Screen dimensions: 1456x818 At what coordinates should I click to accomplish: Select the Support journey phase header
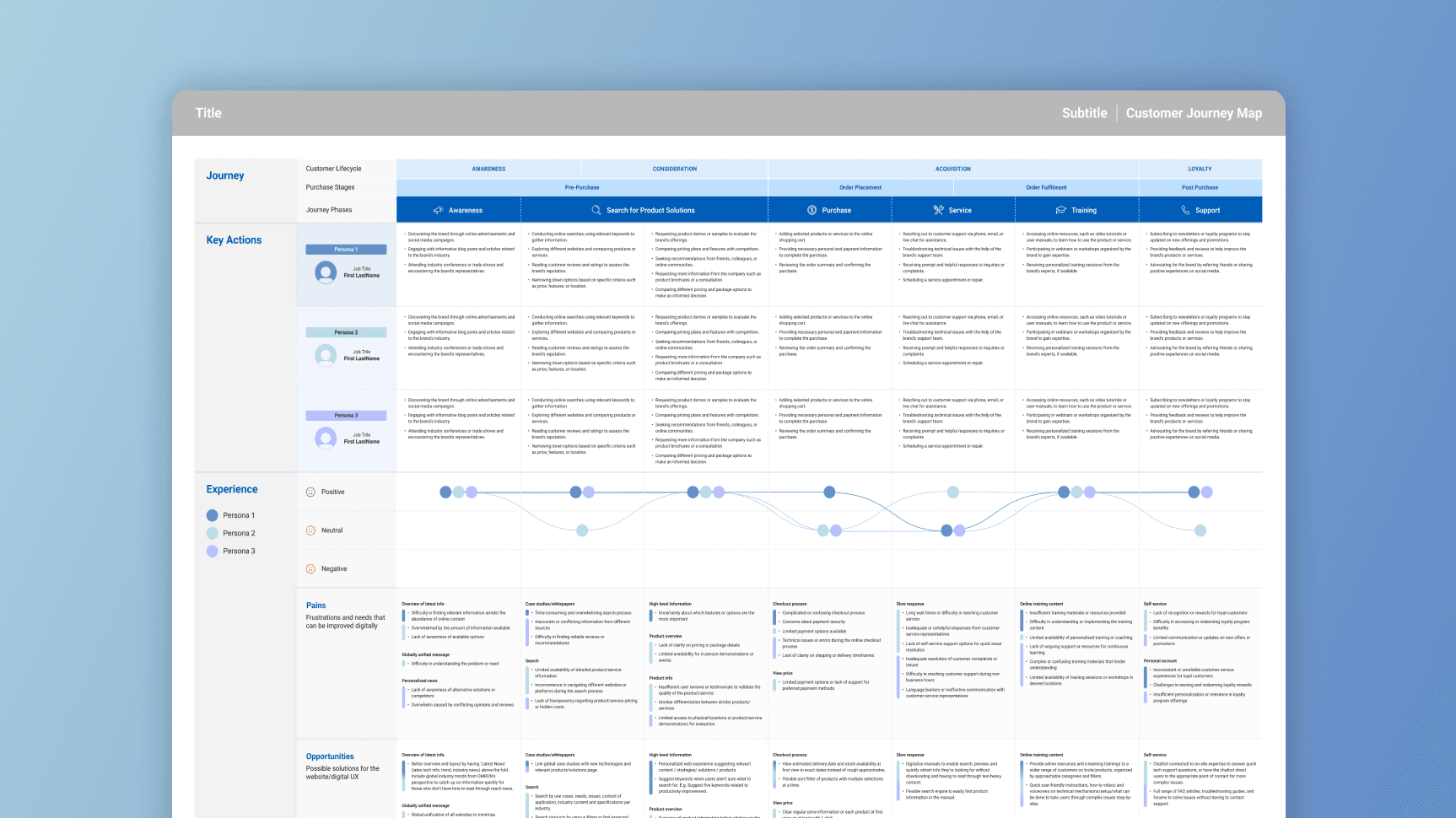(1200, 210)
